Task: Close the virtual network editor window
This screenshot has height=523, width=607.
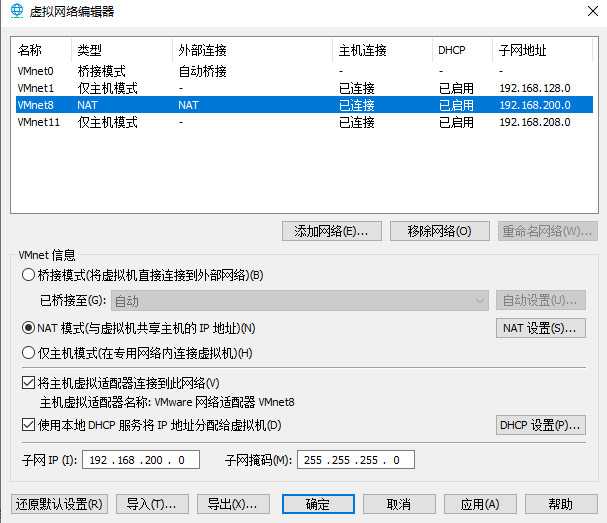Action: click(593, 11)
